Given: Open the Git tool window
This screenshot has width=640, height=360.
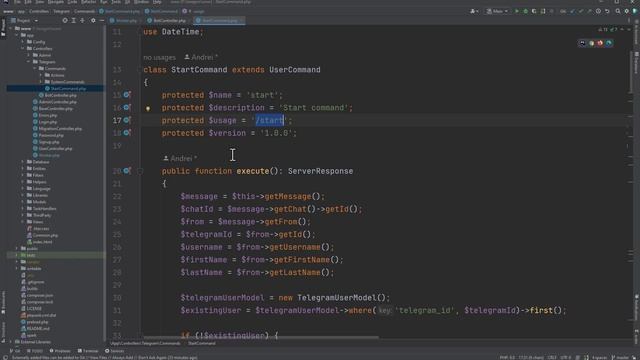Looking at the screenshot, I should (15, 351).
